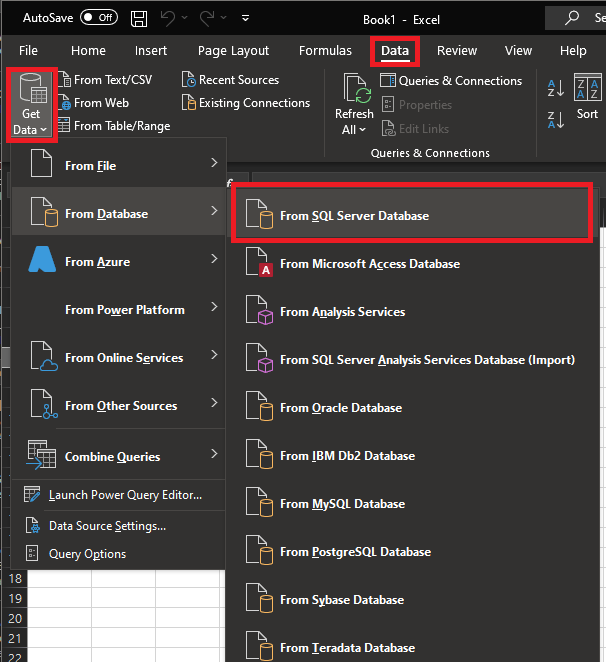This screenshot has width=606, height=662.
Task: Sort A to Z ascending icon
Action: click(x=555, y=88)
